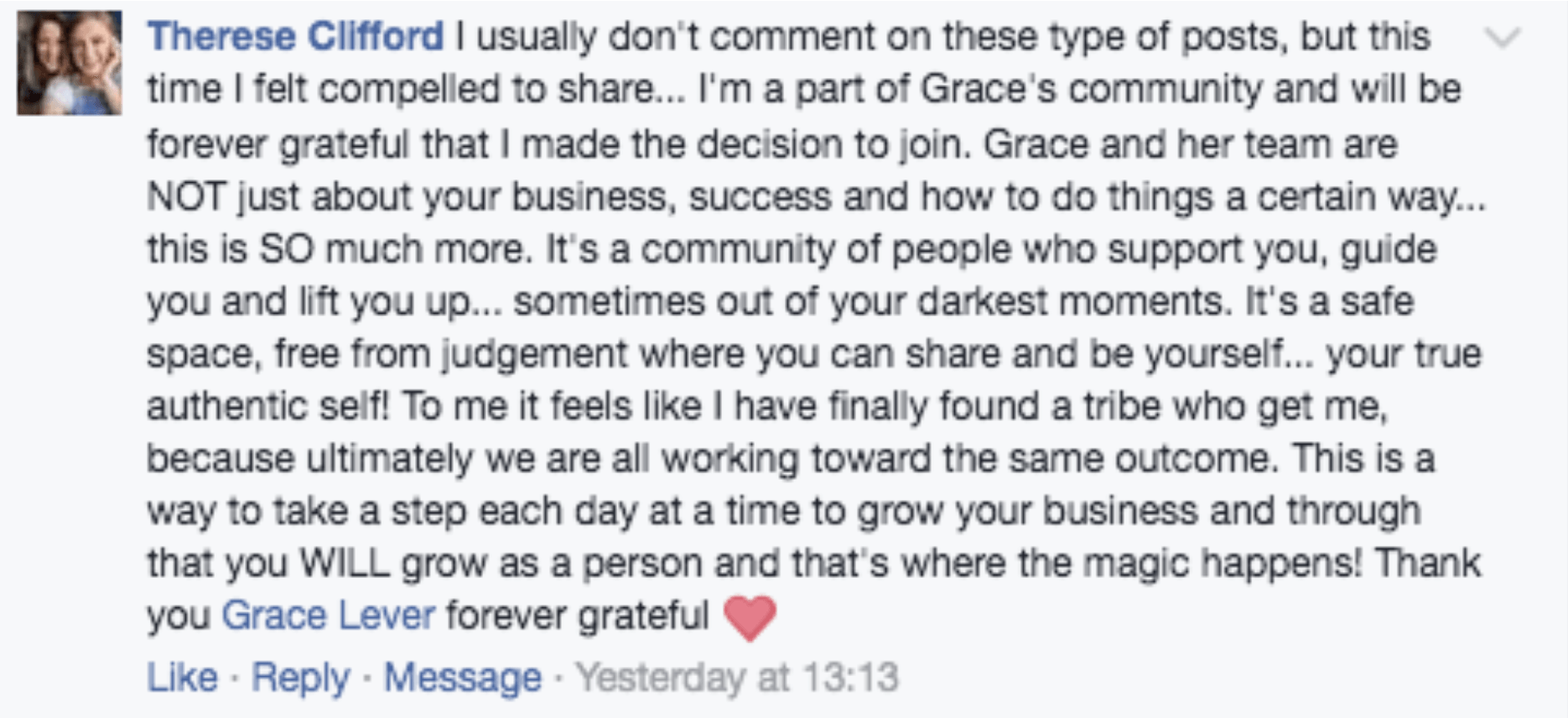This screenshot has width=1568, height=718.
Task: Click the word 'decision' in the comment
Action: click(x=771, y=144)
